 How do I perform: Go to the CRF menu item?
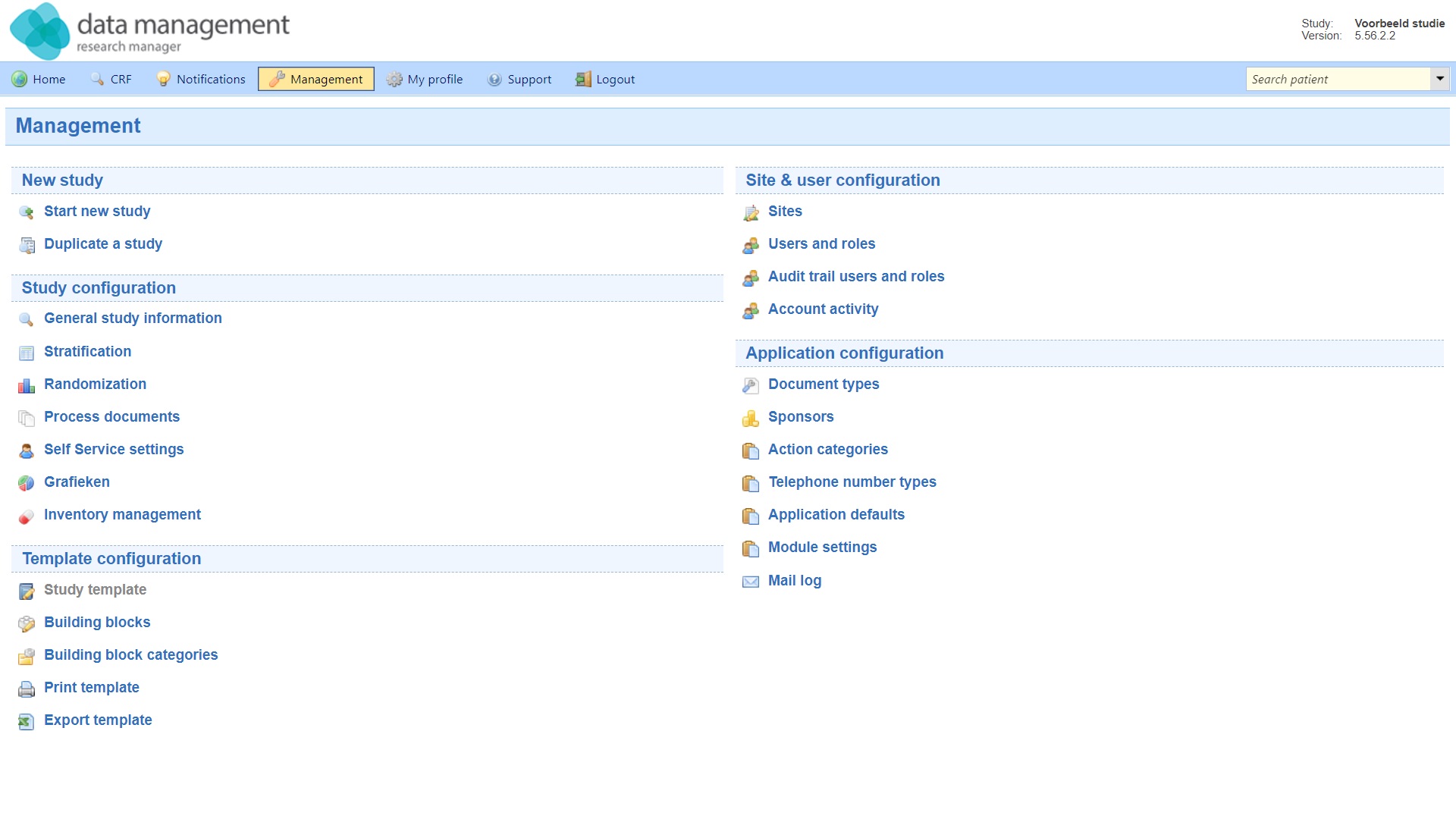111,79
